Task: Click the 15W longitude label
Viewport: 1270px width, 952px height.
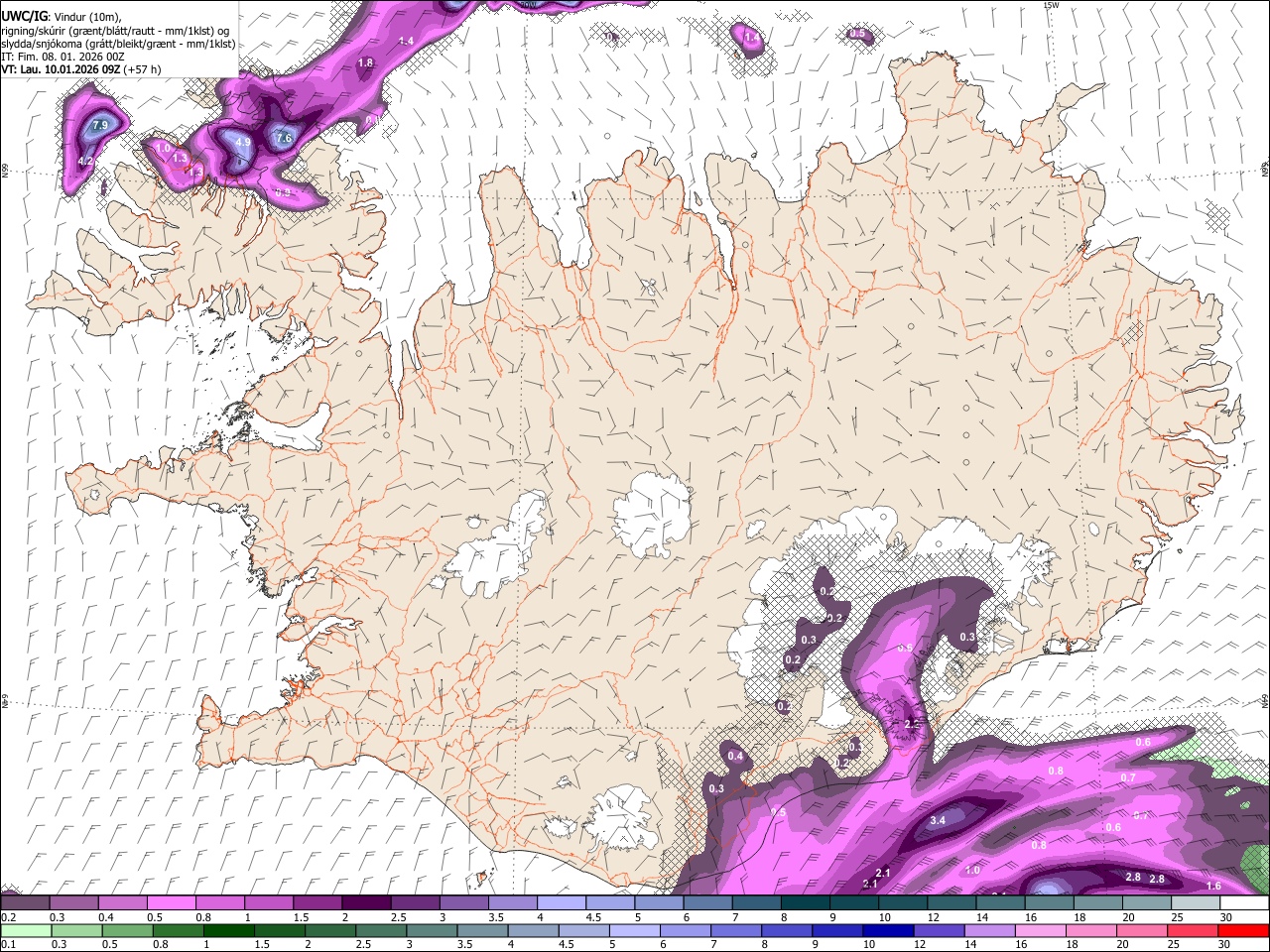Action: click(x=1051, y=5)
